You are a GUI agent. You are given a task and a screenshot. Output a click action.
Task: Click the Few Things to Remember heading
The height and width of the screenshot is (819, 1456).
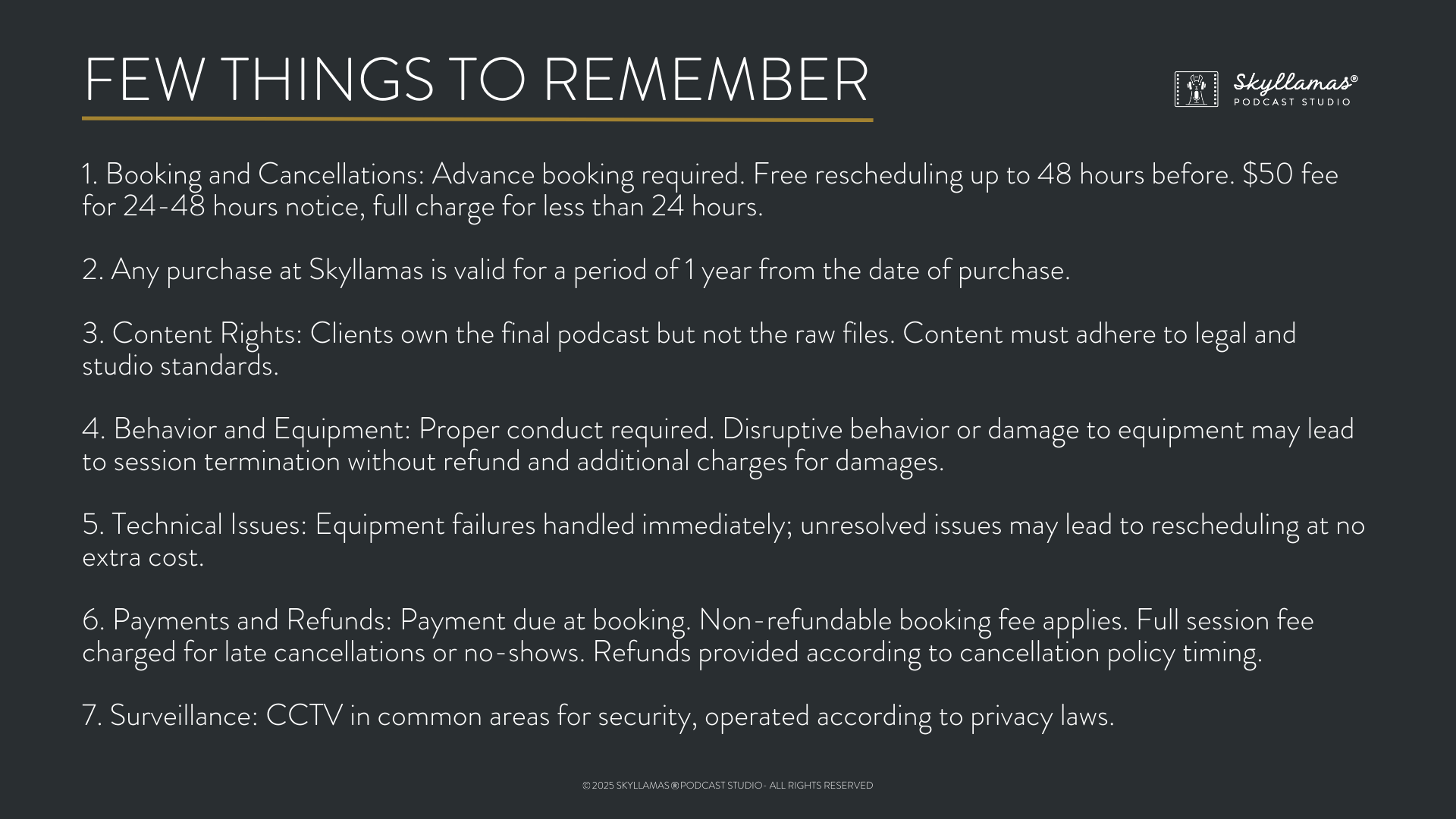coord(475,79)
